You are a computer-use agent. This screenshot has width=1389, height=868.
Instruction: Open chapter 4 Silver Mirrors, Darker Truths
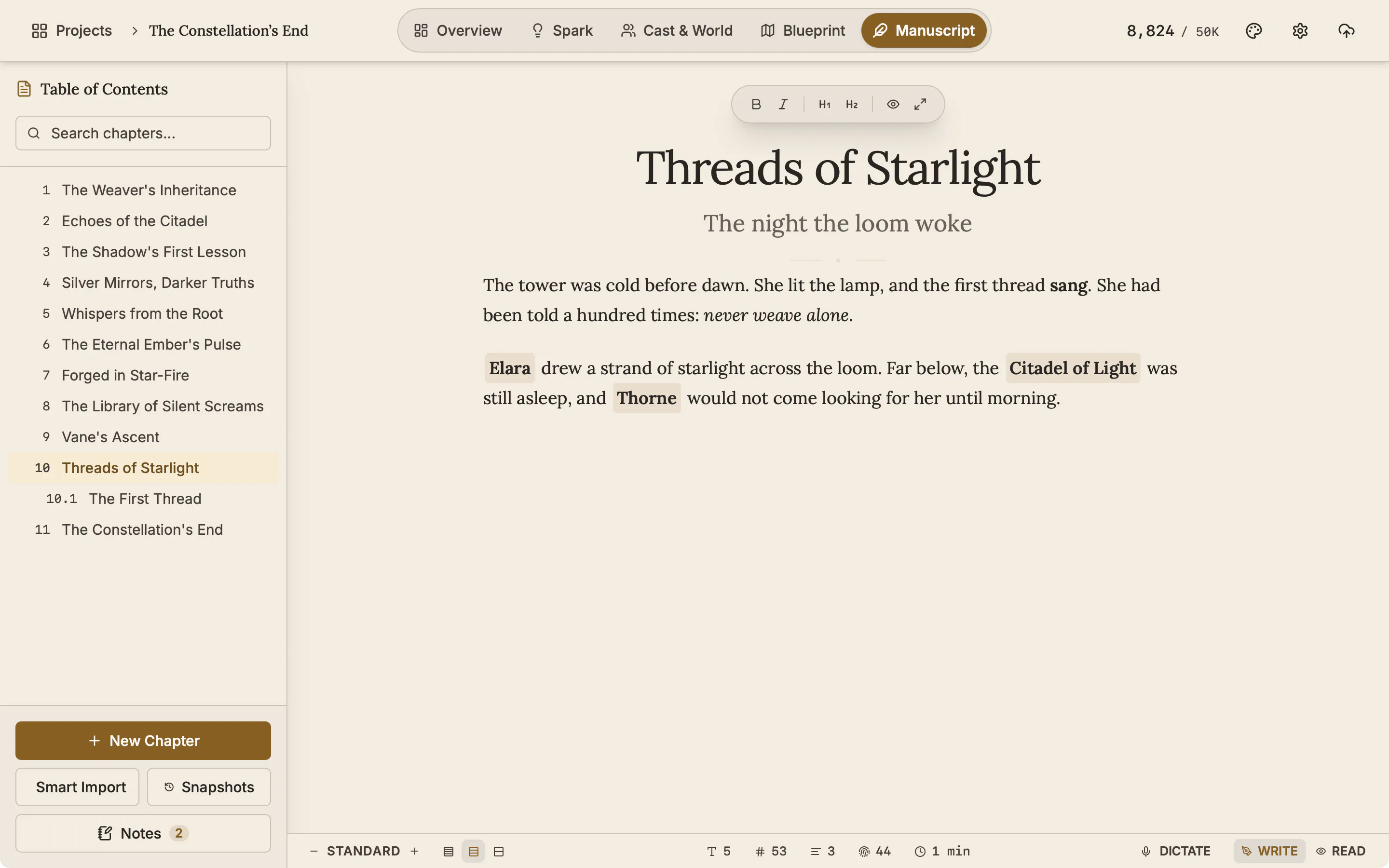(x=143, y=283)
